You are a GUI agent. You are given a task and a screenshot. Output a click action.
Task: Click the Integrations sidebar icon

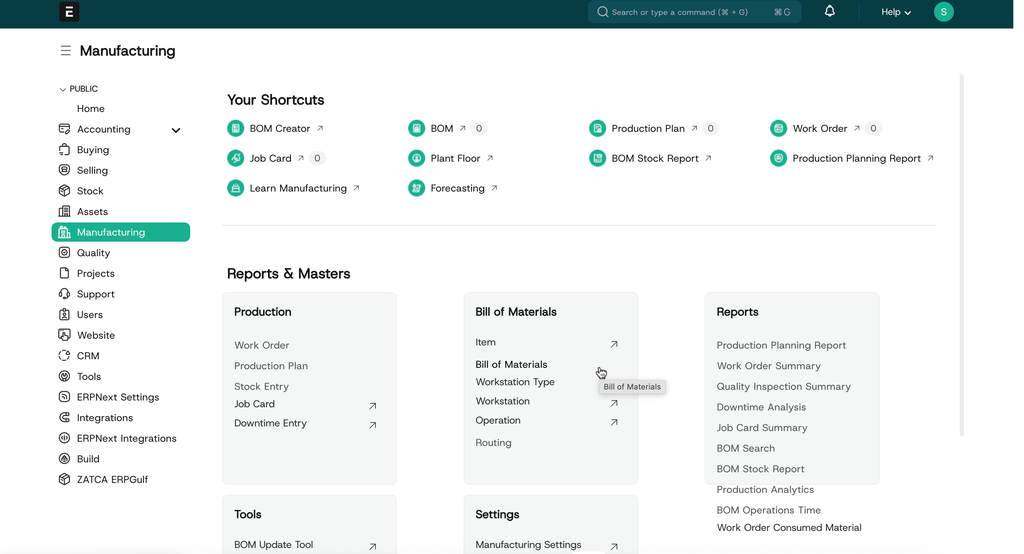[64, 417]
